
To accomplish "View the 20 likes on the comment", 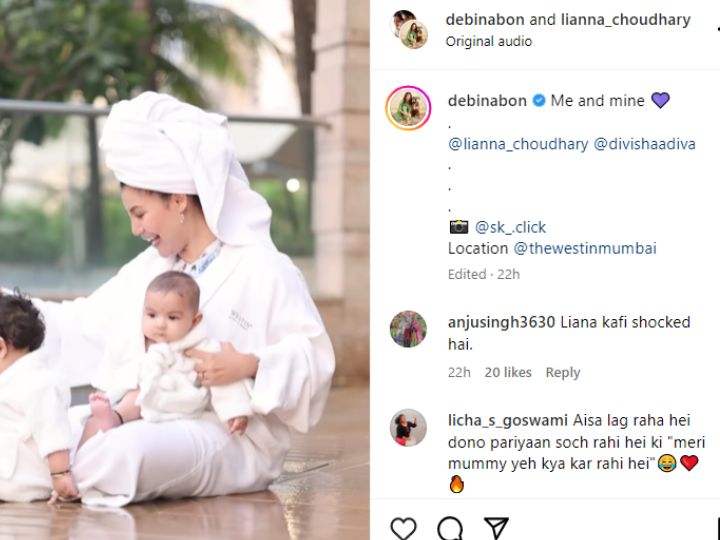I will [508, 372].
